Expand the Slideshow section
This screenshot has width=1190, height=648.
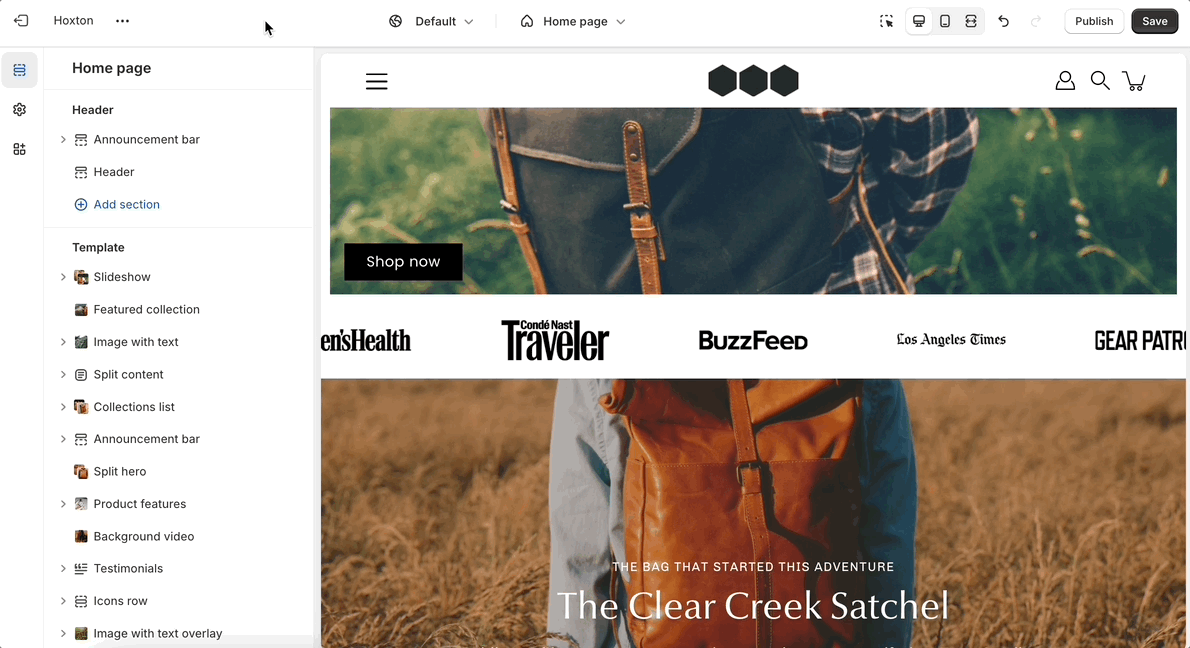63,277
